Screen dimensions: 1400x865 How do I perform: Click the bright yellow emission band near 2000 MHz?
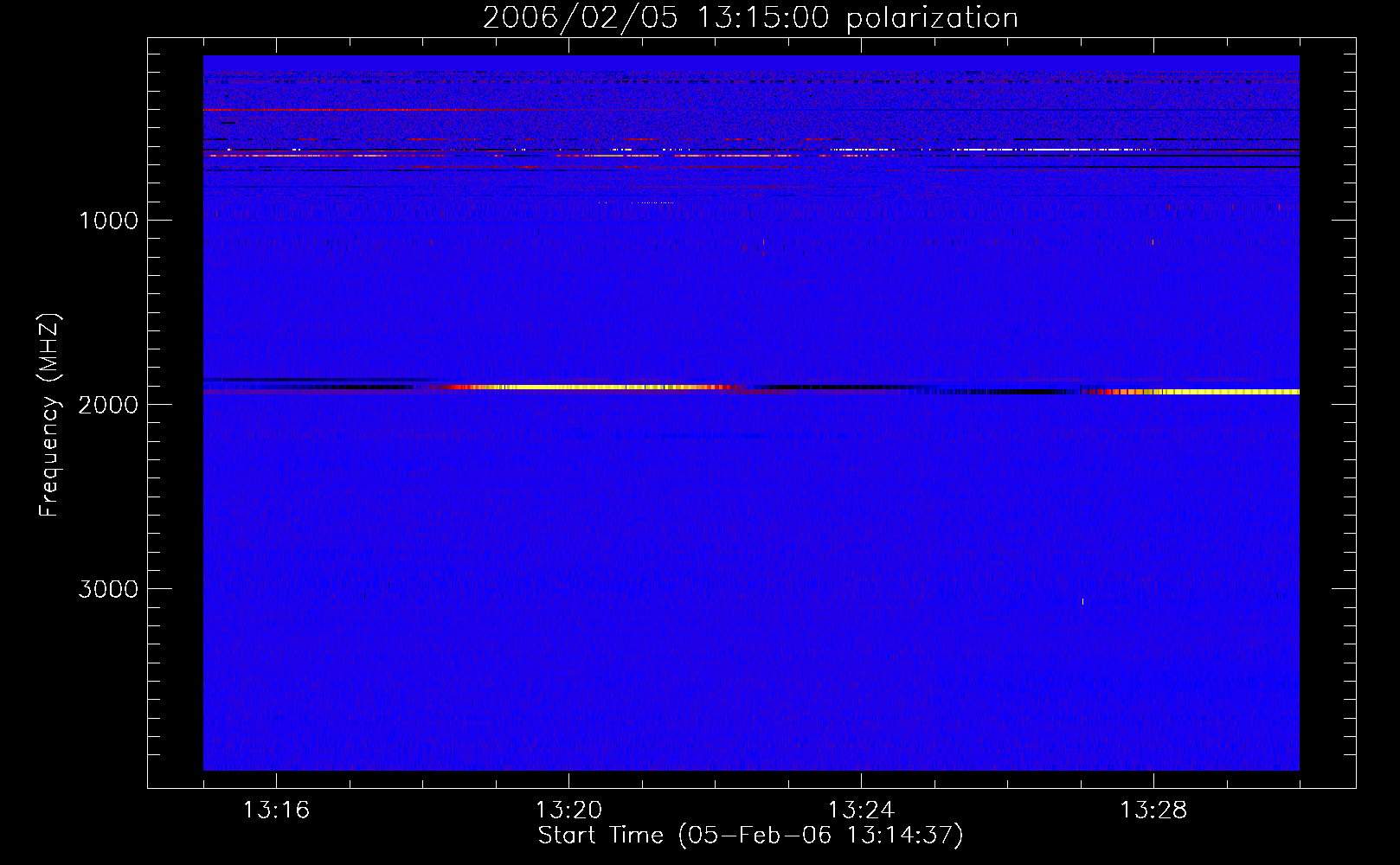click(x=588, y=388)
